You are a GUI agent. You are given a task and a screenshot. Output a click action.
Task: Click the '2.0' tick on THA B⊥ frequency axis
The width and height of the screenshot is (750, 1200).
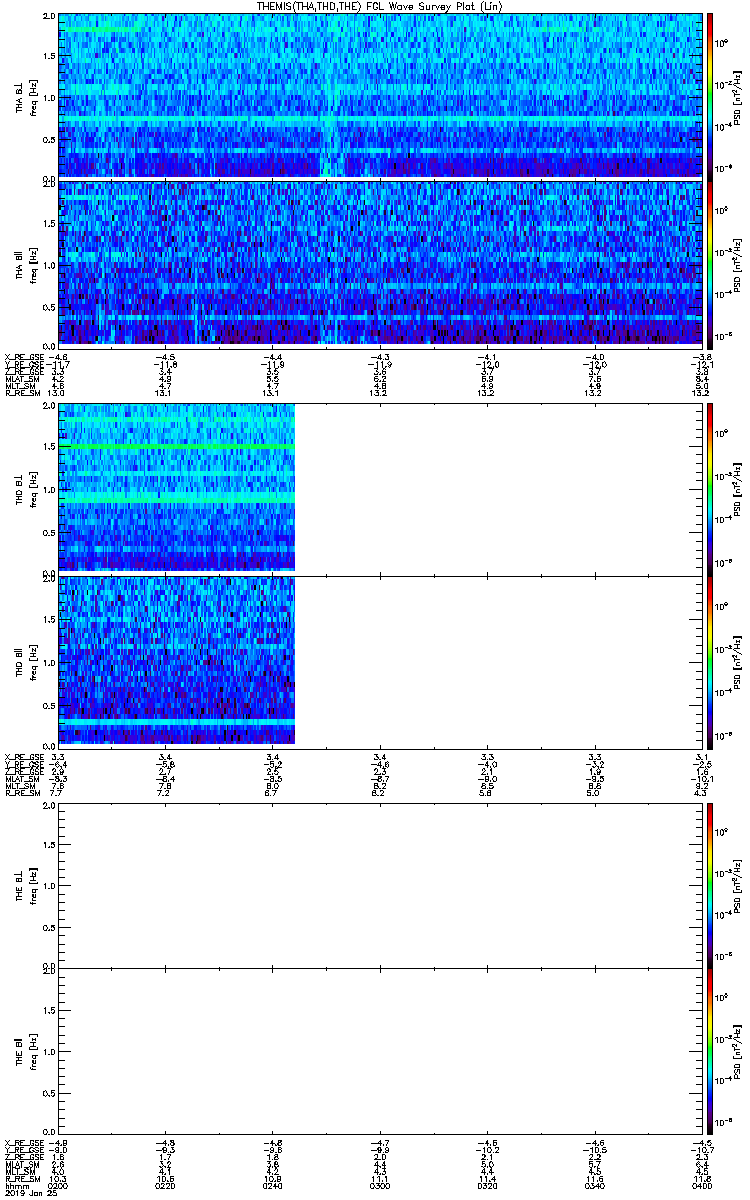50,18
